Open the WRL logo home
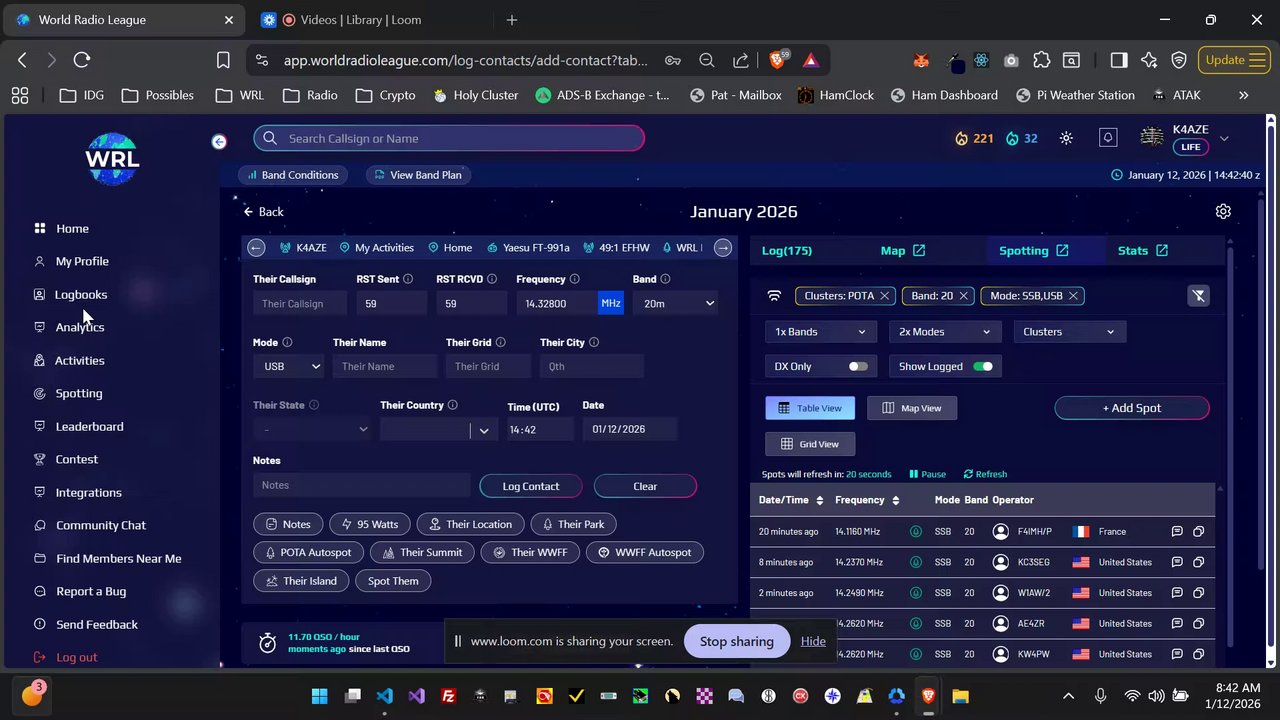 pyautogui.click(x=112, y=159)
